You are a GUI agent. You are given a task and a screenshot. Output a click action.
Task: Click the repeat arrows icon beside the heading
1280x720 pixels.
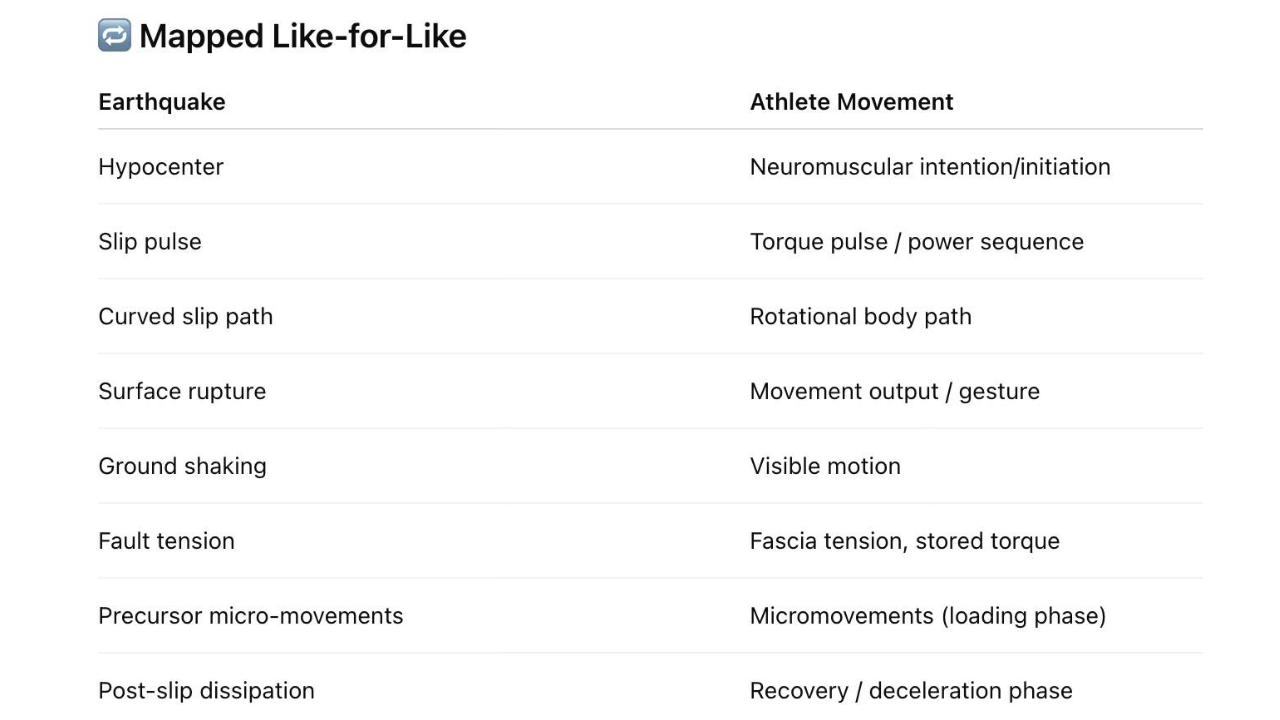click(114, 36)
